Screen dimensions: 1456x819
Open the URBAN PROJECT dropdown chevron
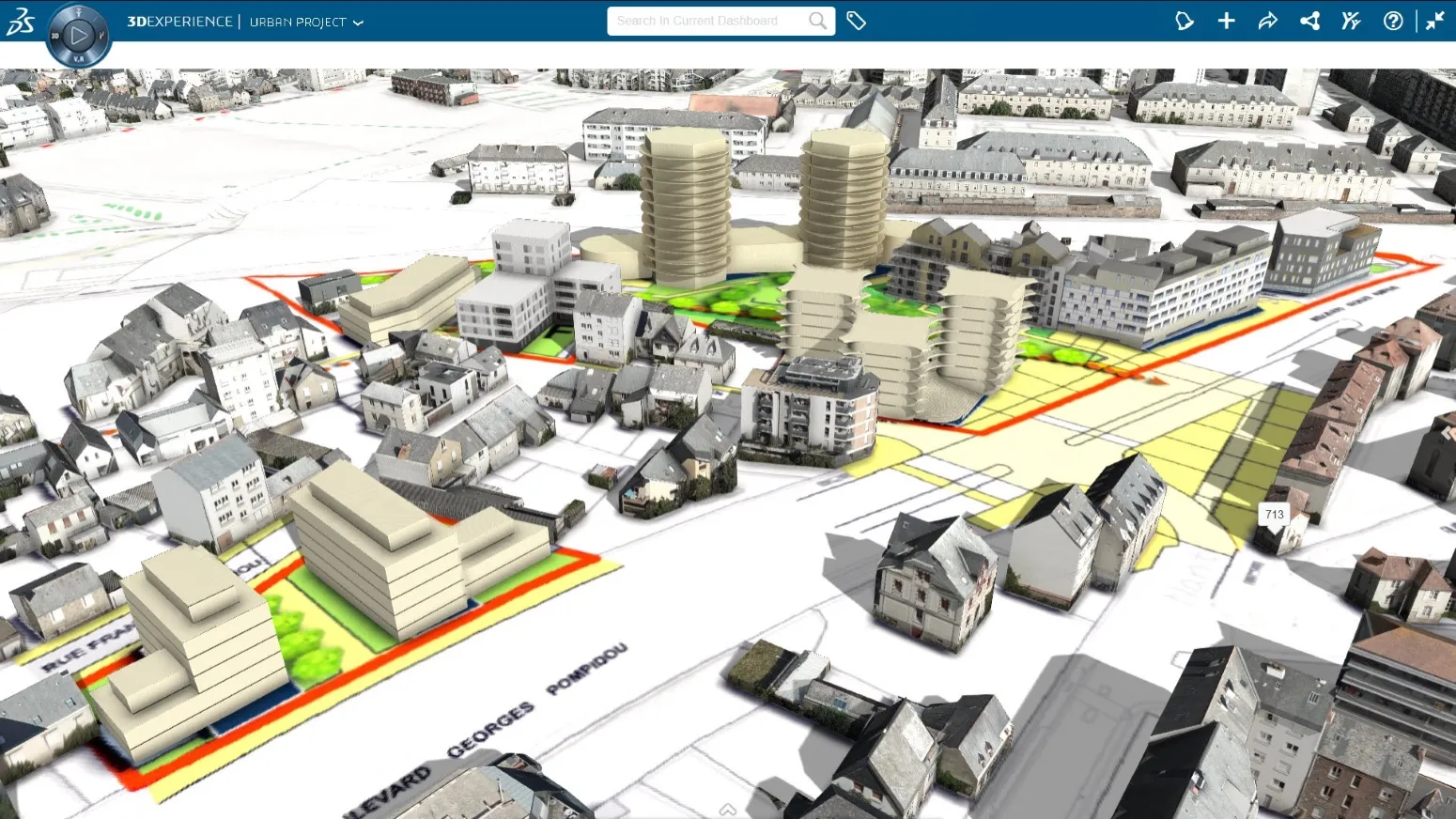coord(357,22)
